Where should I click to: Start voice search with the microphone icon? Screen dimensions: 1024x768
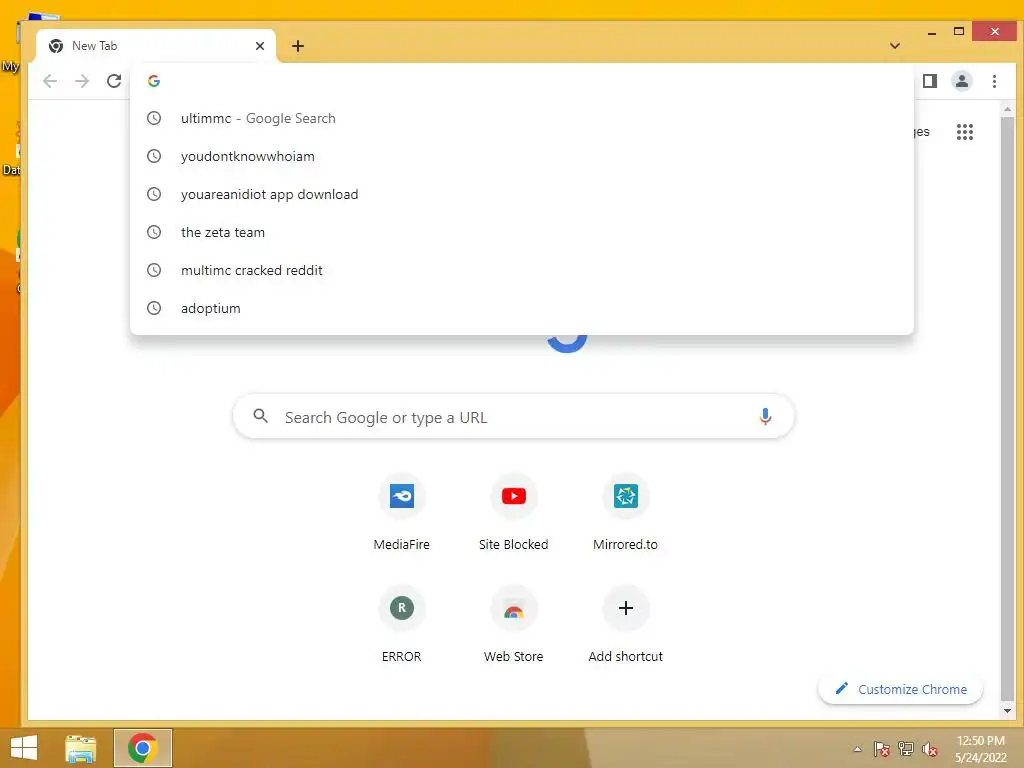click(x=765, y=417)
